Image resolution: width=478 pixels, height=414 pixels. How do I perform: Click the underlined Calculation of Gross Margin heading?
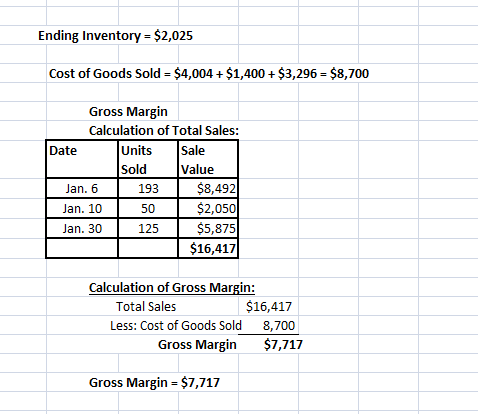(172, 288)
